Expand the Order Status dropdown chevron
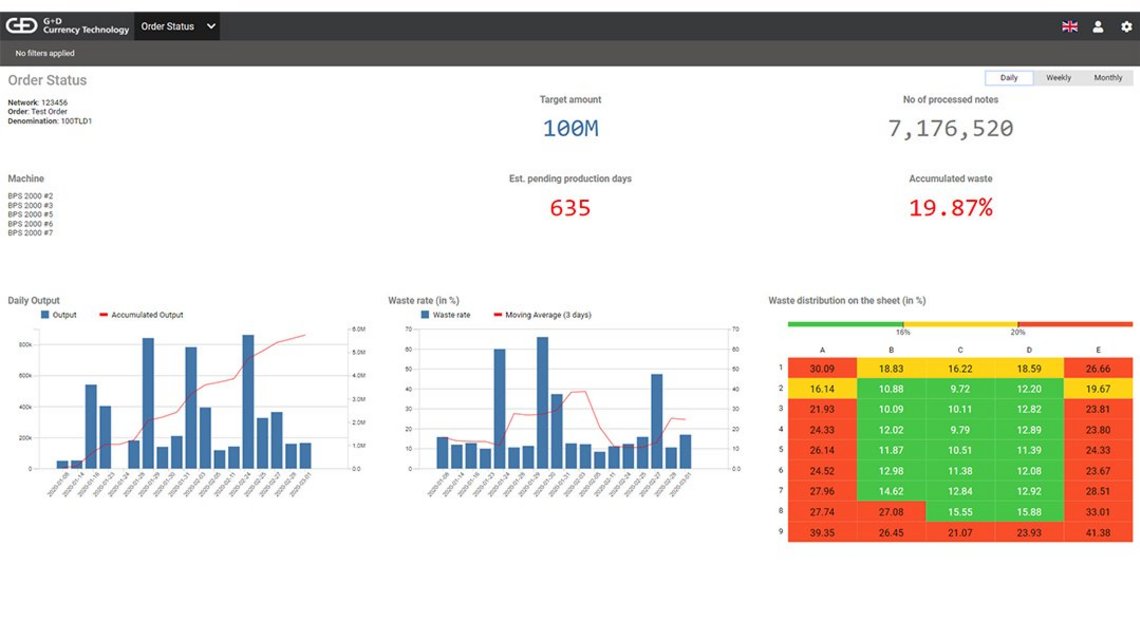This screenshot has width=1140, height=640. [211, 27]
